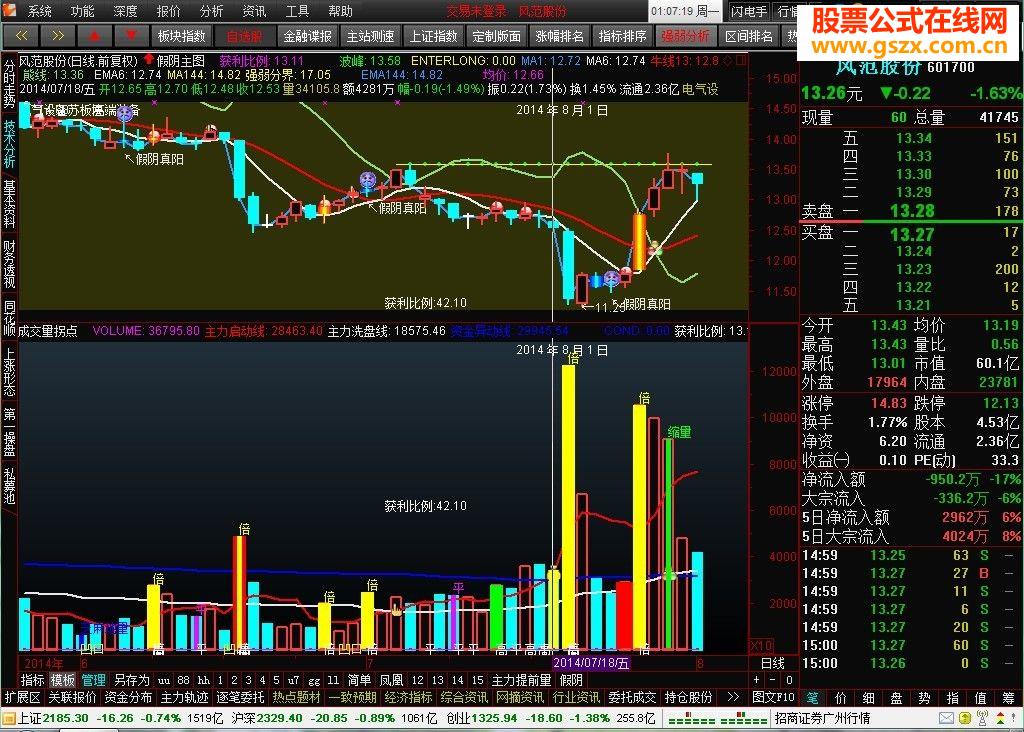Zoom out chart with the - button
The image size is (1024, 732).
[773, 680]
